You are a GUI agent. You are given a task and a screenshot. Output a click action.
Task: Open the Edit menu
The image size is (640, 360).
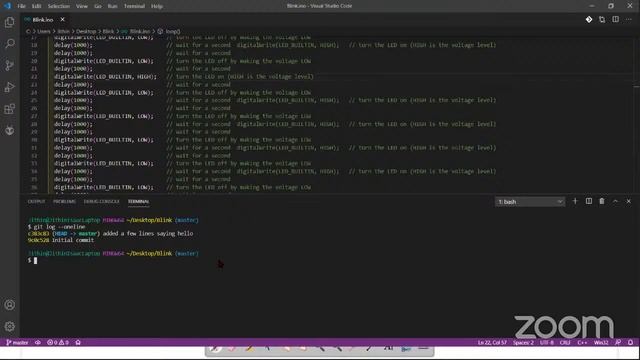tap(36, 6)
